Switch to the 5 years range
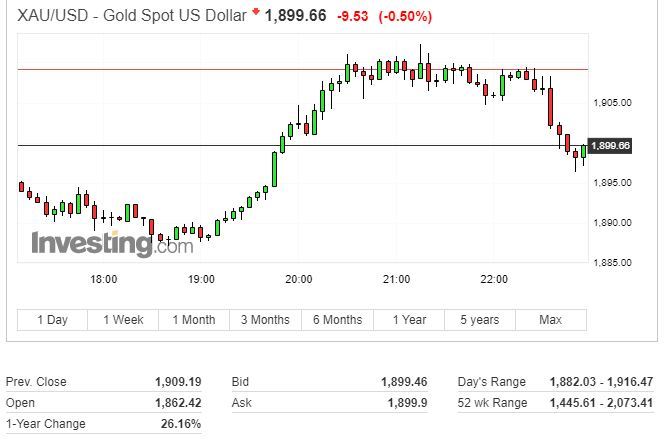The height and width of the screenshot is (441, 665). pyautogui.click(x=480, y=320)
